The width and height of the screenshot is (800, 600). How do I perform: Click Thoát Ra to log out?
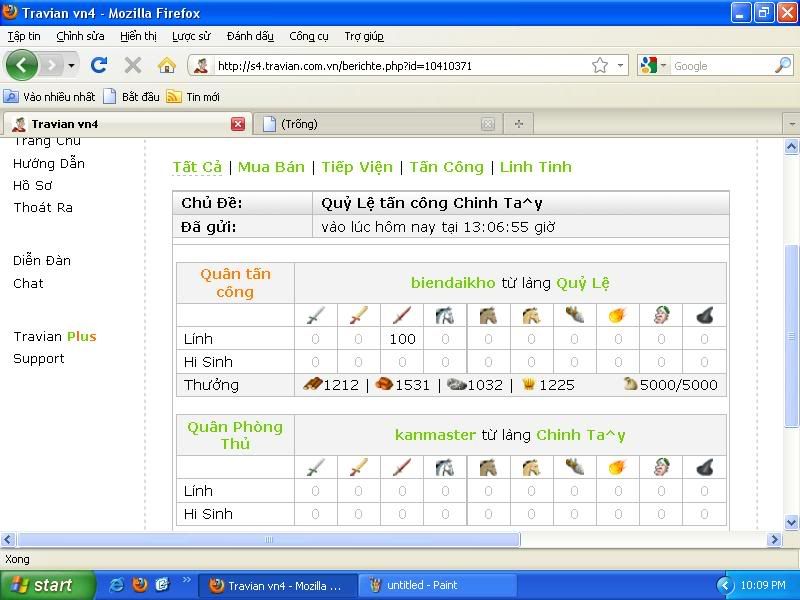coord(43,208)
